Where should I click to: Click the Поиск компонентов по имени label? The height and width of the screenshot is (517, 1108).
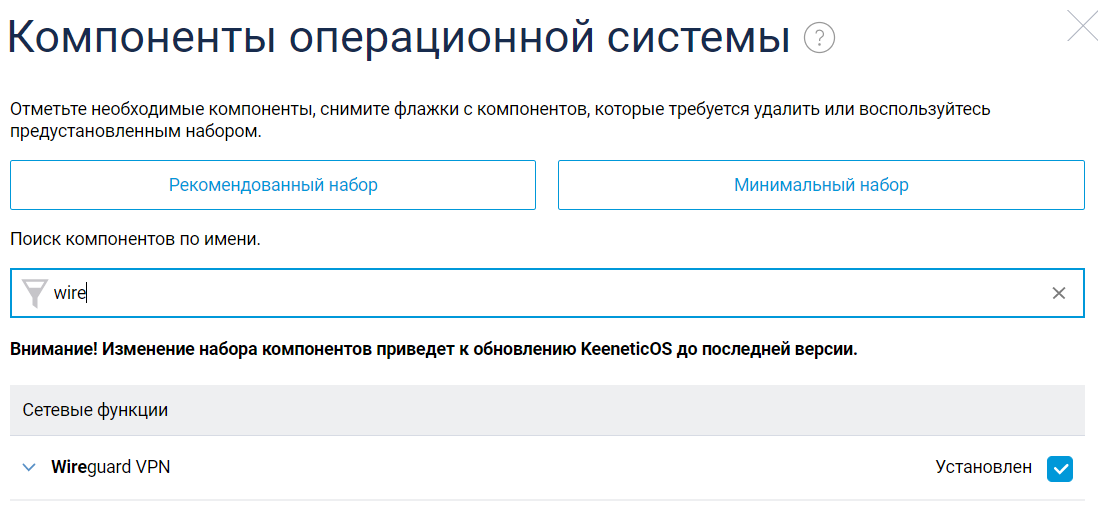coord(135,240)
